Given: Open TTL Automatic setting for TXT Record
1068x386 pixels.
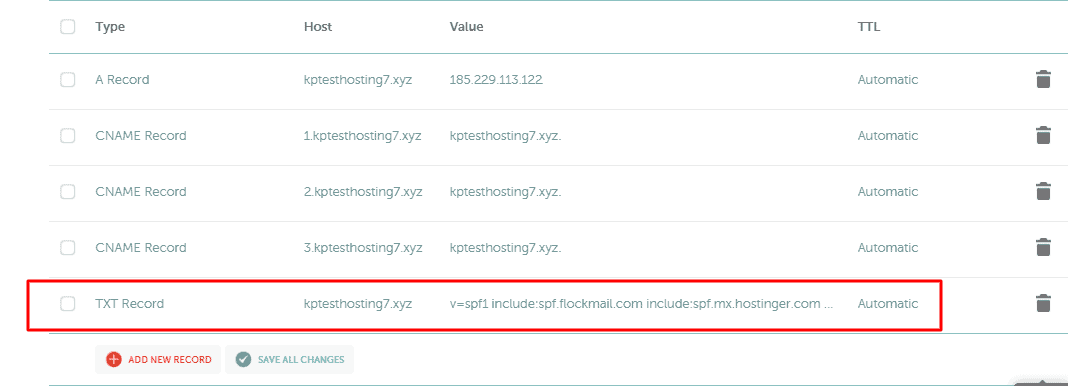Looking at the screenshot, I should [888, 304].
